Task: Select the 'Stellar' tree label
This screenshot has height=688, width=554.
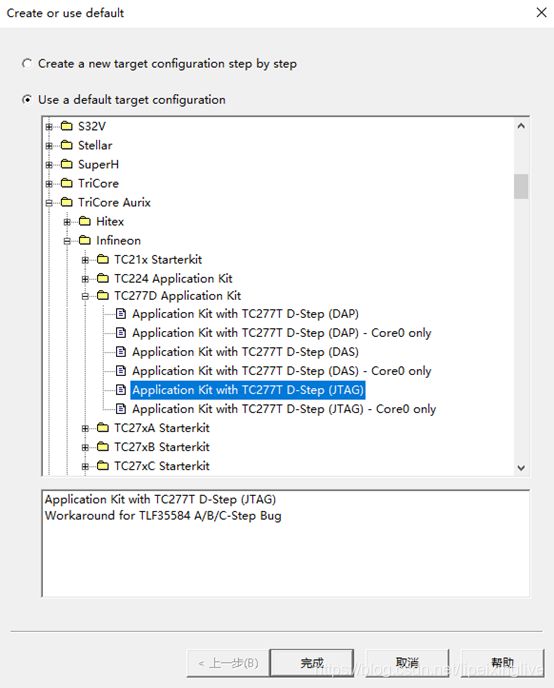Action: (95, 146)
